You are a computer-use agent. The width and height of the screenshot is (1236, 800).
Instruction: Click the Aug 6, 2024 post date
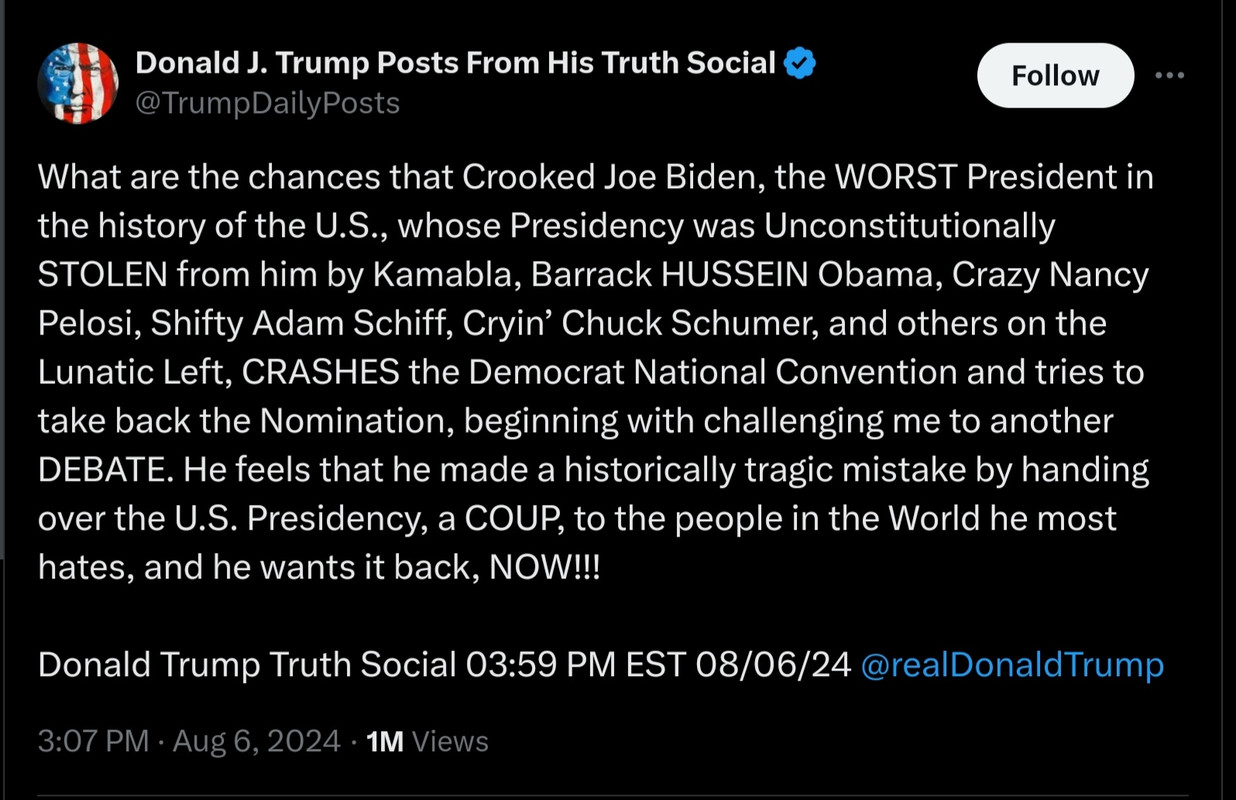point(258,741)
